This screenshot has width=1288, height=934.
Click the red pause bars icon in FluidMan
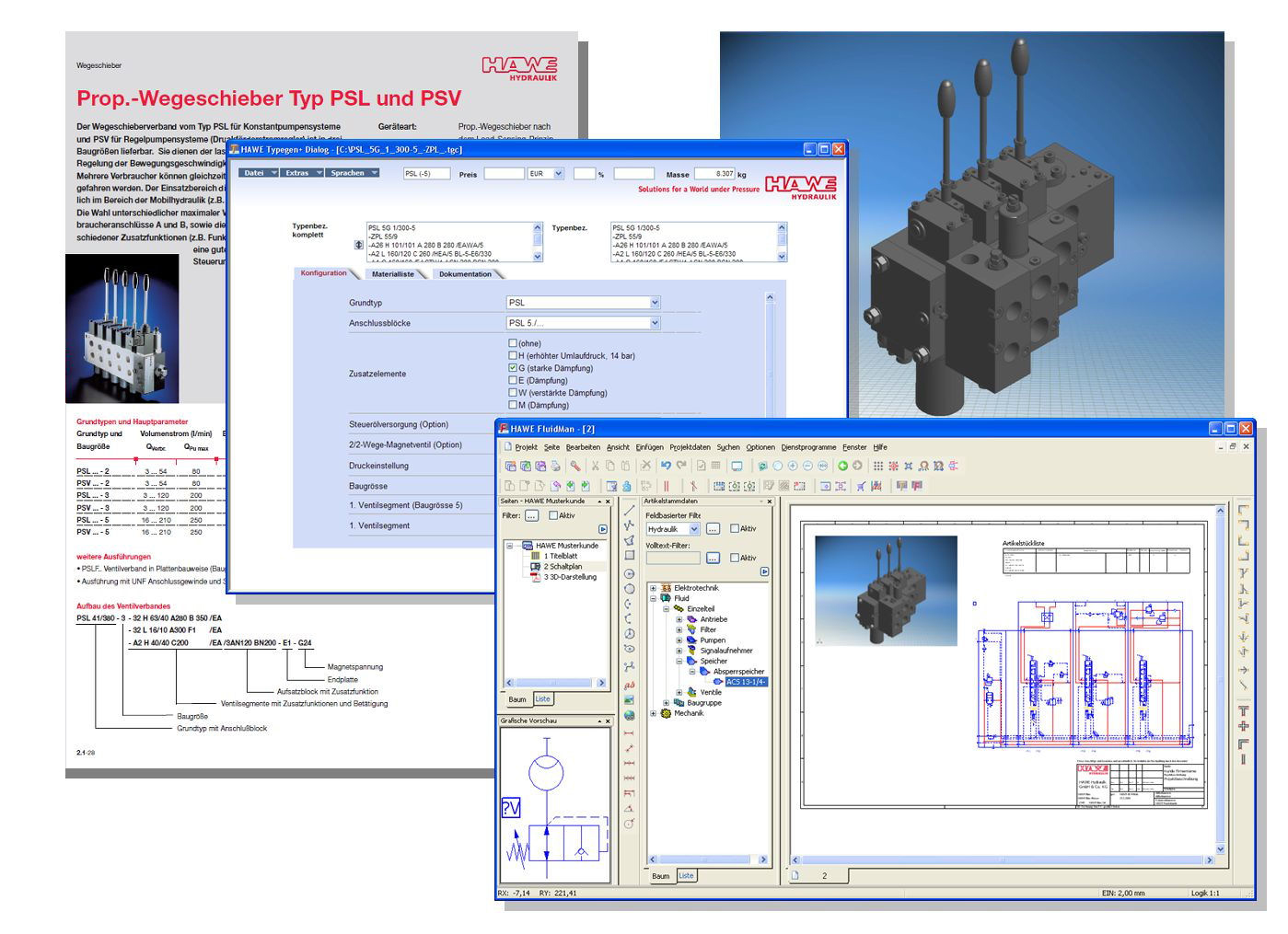click(x=667, y=486)
